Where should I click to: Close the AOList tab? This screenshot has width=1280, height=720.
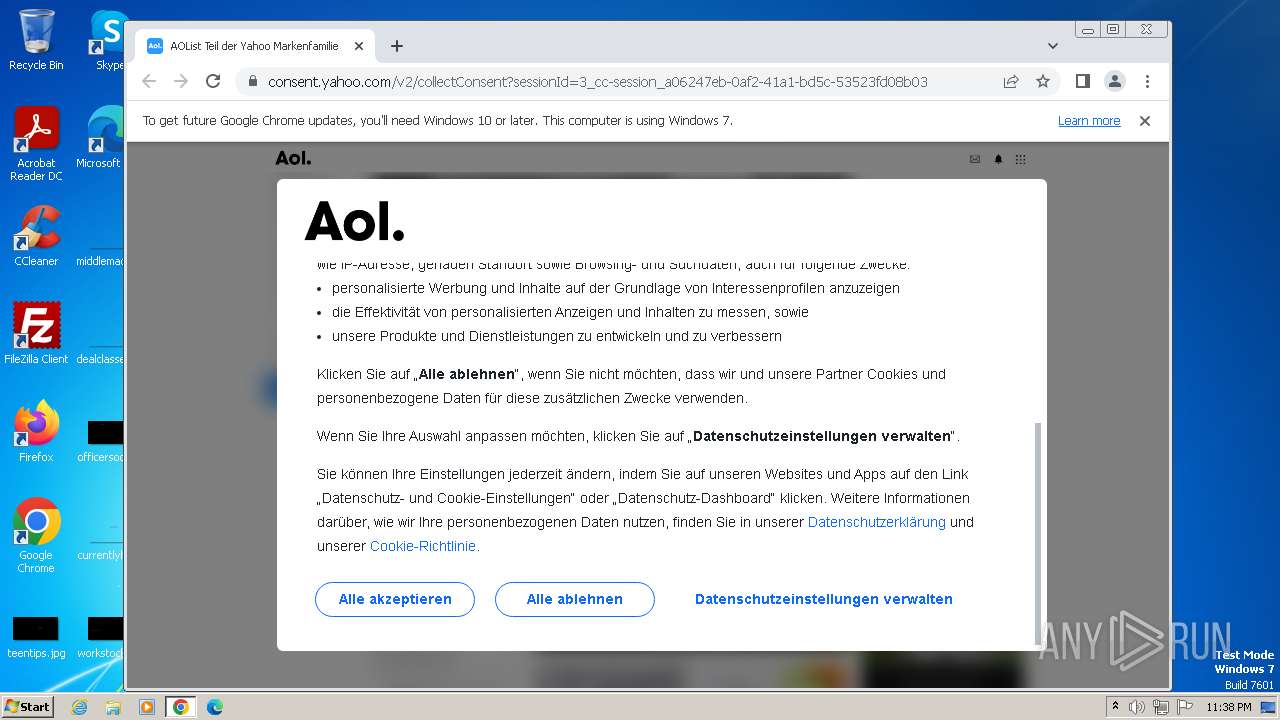point(359,46)
